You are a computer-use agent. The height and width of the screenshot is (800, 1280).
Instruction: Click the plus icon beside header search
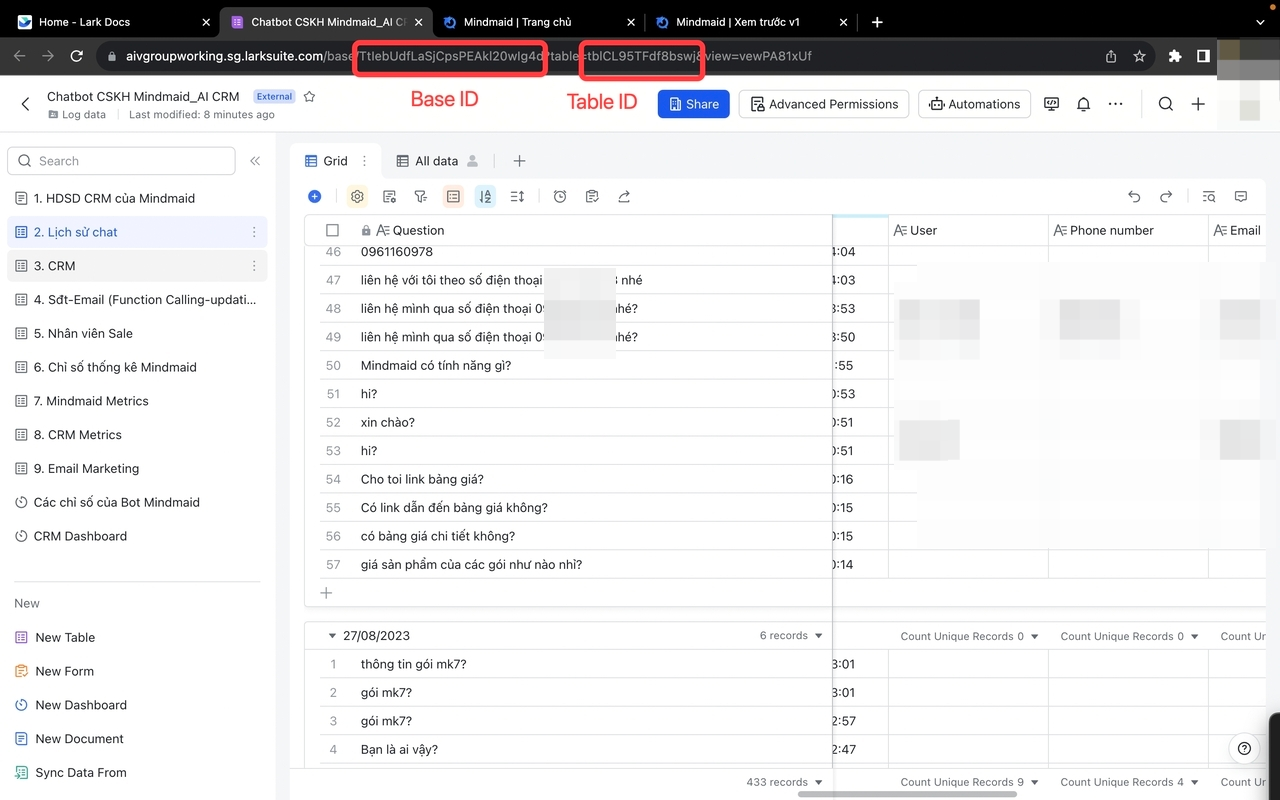[x=1198, y=104]
